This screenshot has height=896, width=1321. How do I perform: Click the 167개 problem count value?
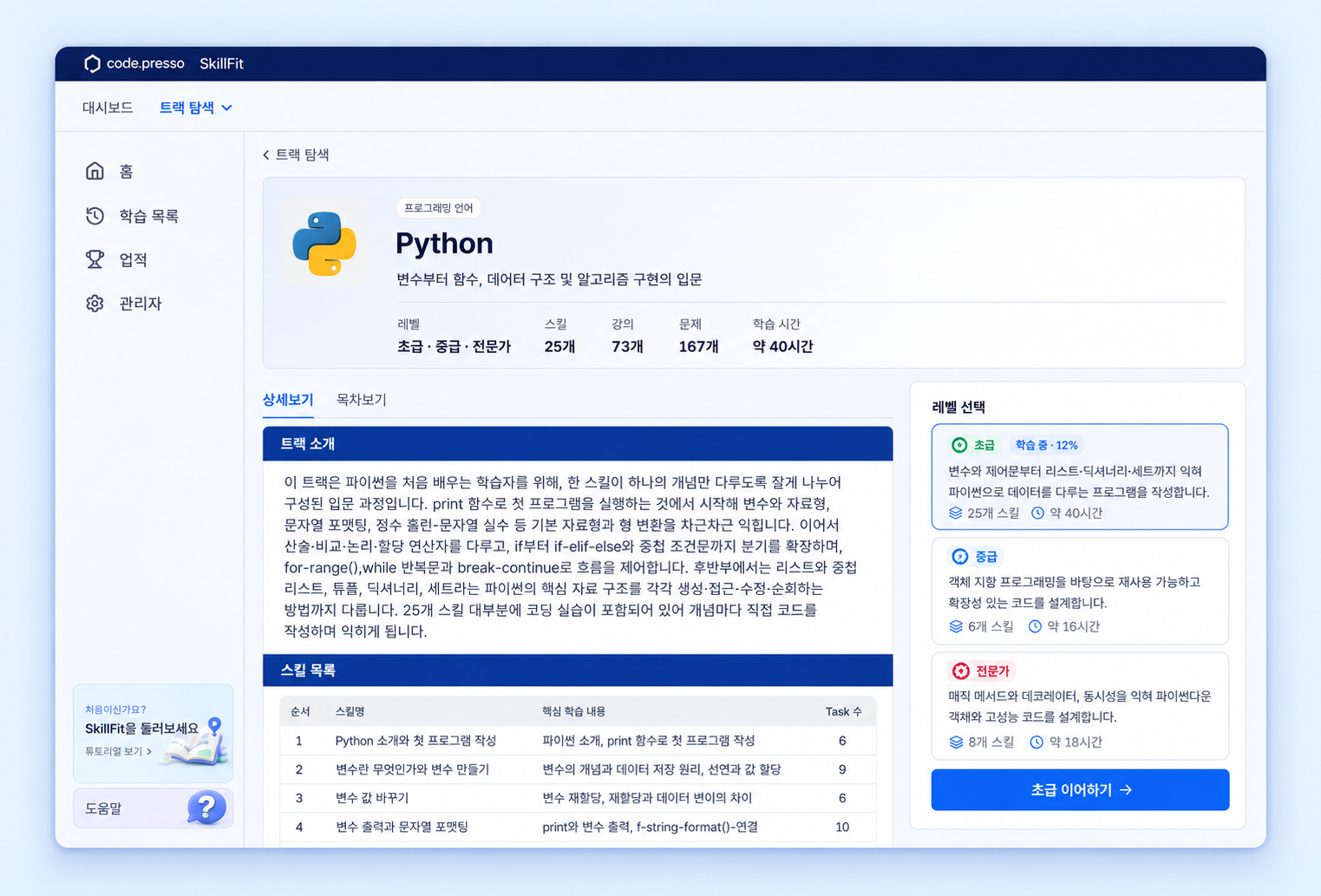698,346
